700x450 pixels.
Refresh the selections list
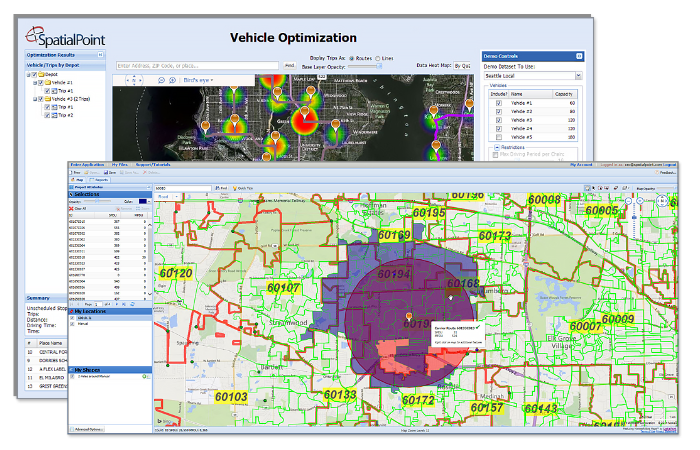133,304
